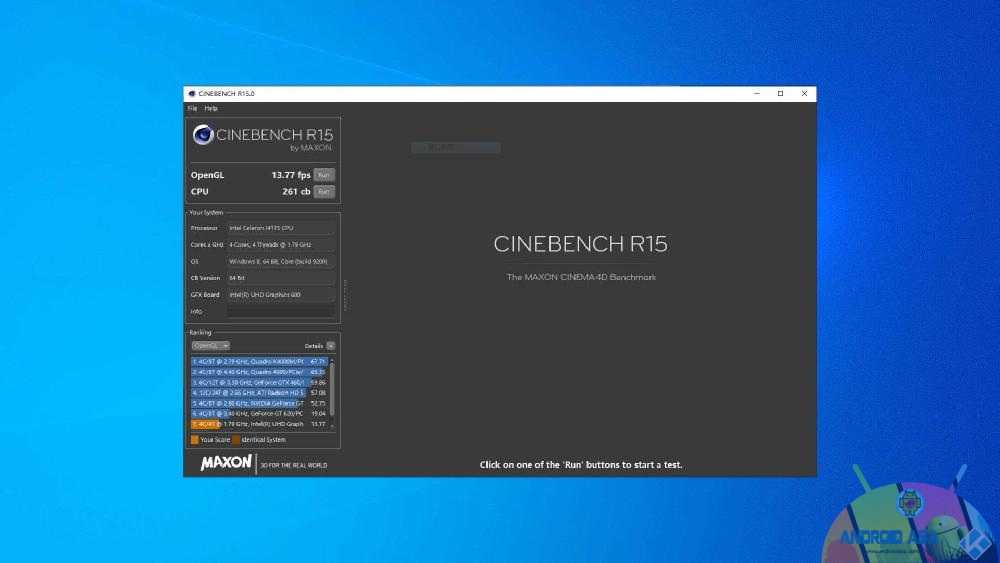The image size is (1000, 563).
Task: Click the ranking list scroll-up arrow
Action: (332, 360)
